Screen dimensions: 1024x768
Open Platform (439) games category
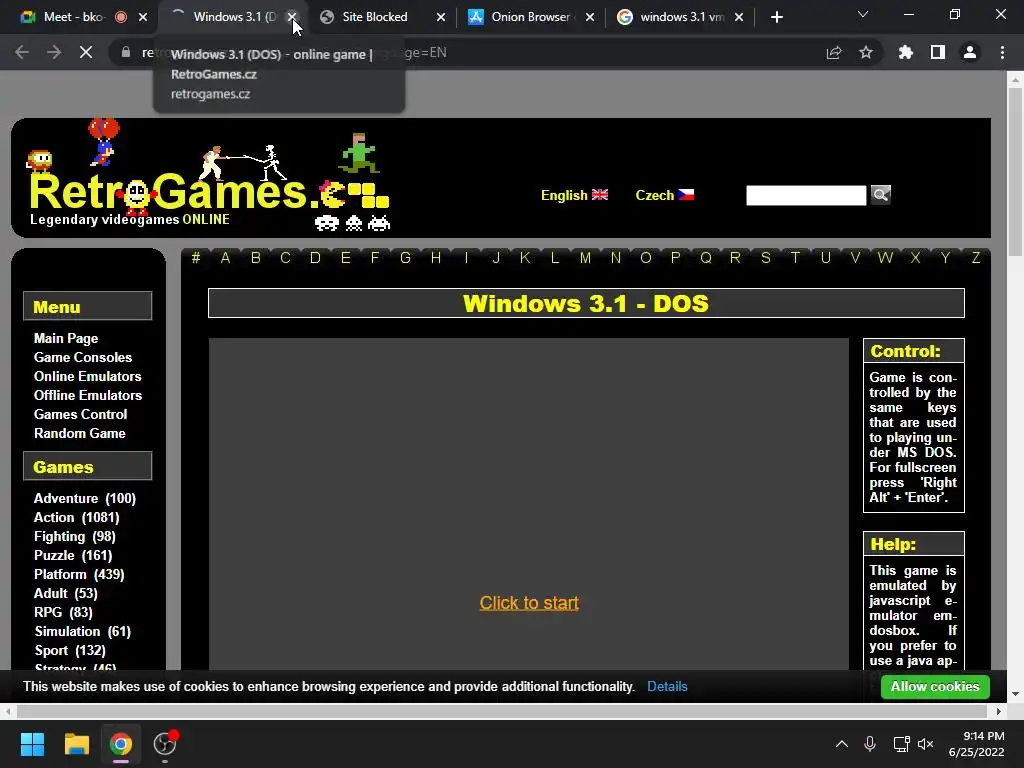coord(79,574)
